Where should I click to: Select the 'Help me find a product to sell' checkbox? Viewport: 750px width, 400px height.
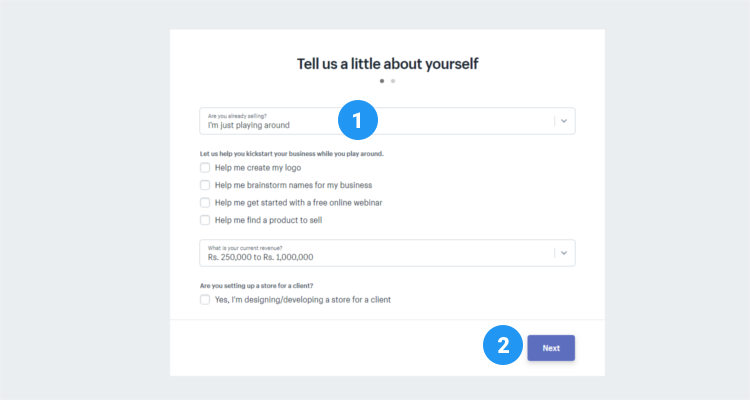tap(205, 220)
